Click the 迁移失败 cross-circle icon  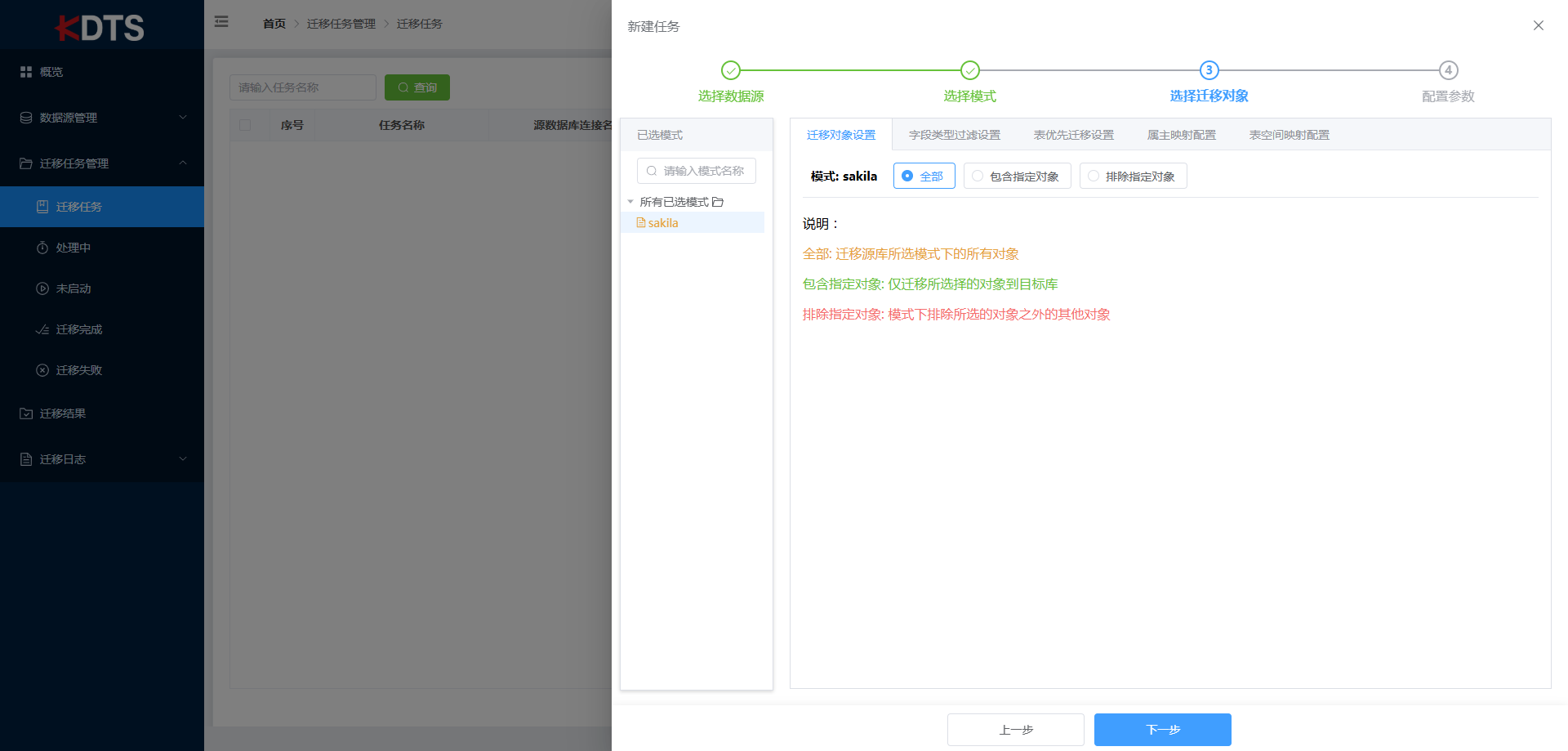pyautogui.click(x=42, y=370)
